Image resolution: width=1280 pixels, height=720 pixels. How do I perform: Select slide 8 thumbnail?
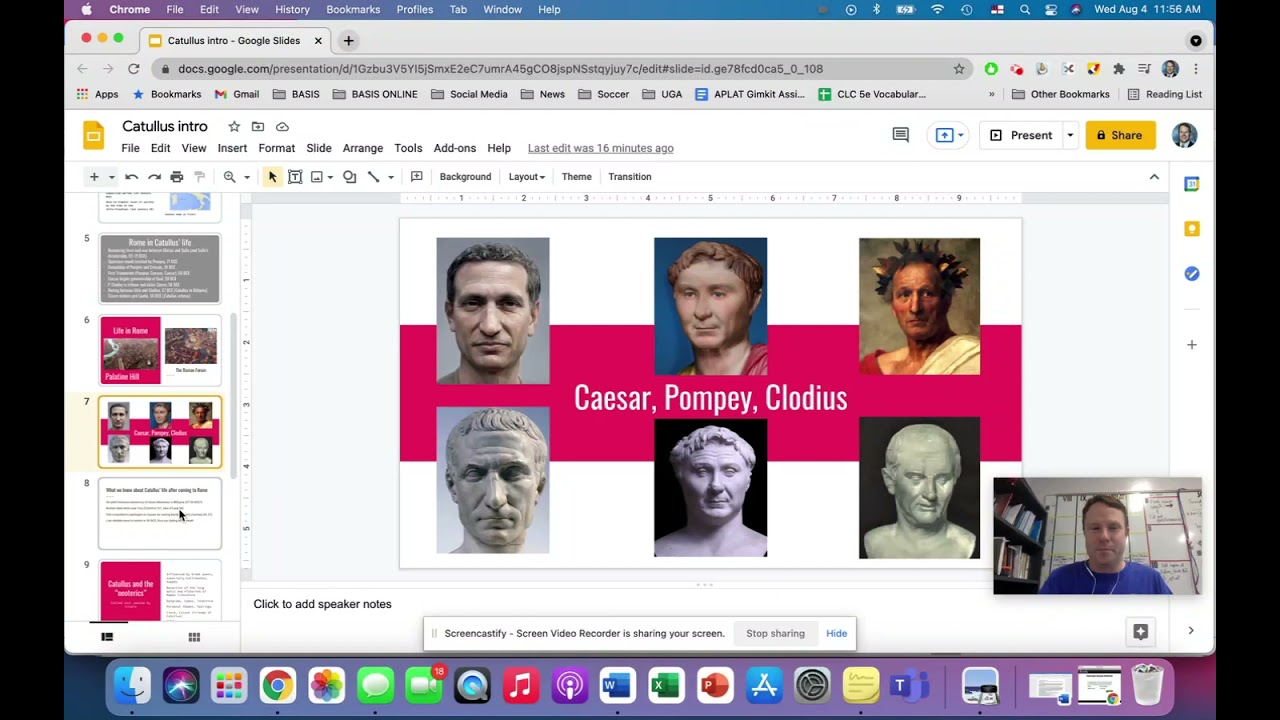[x=160, y=514]
